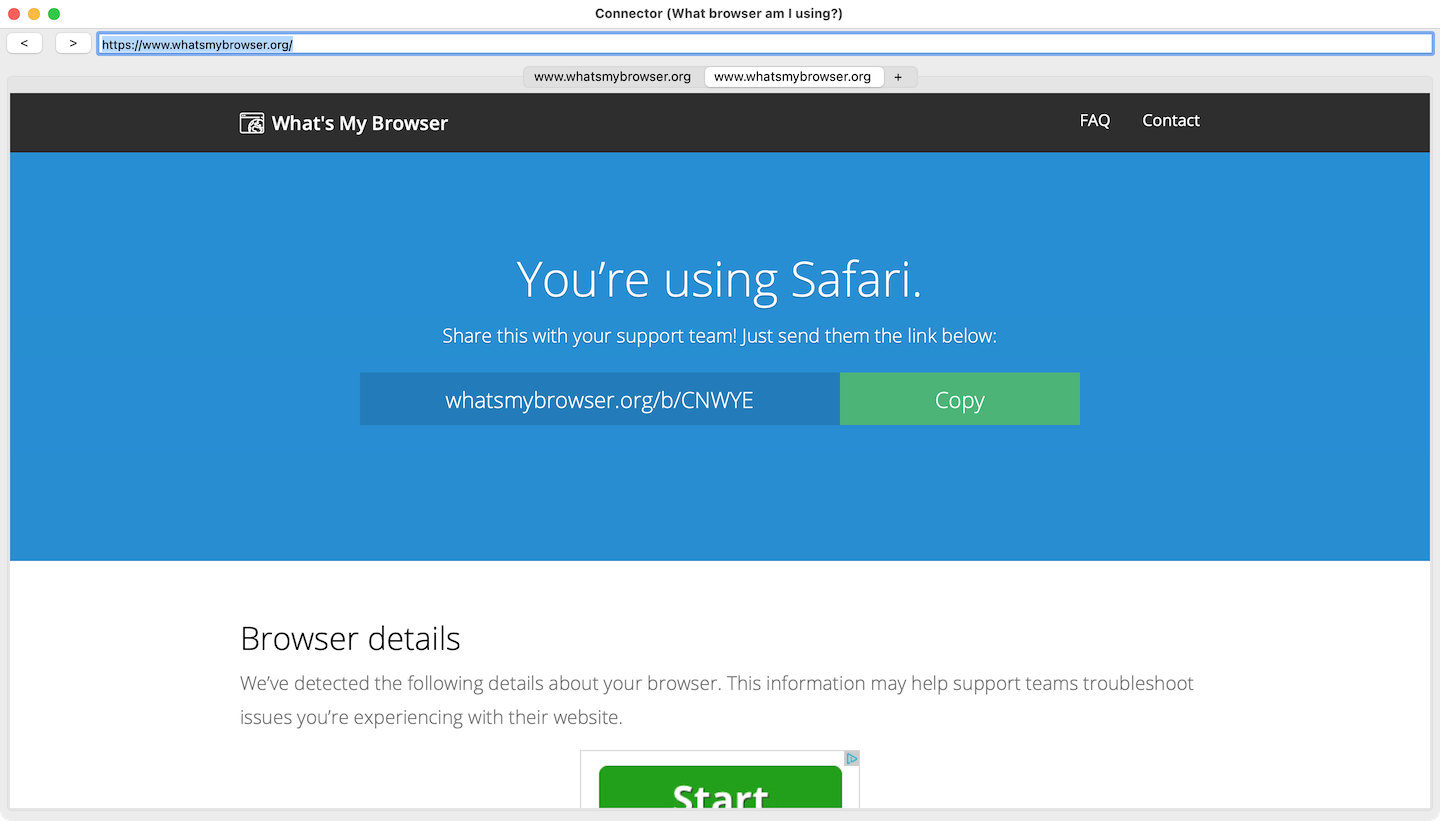1440x821 pixels.
Task: Select the second www.whatsmybrowser.org tab
Action: point(793,77)
